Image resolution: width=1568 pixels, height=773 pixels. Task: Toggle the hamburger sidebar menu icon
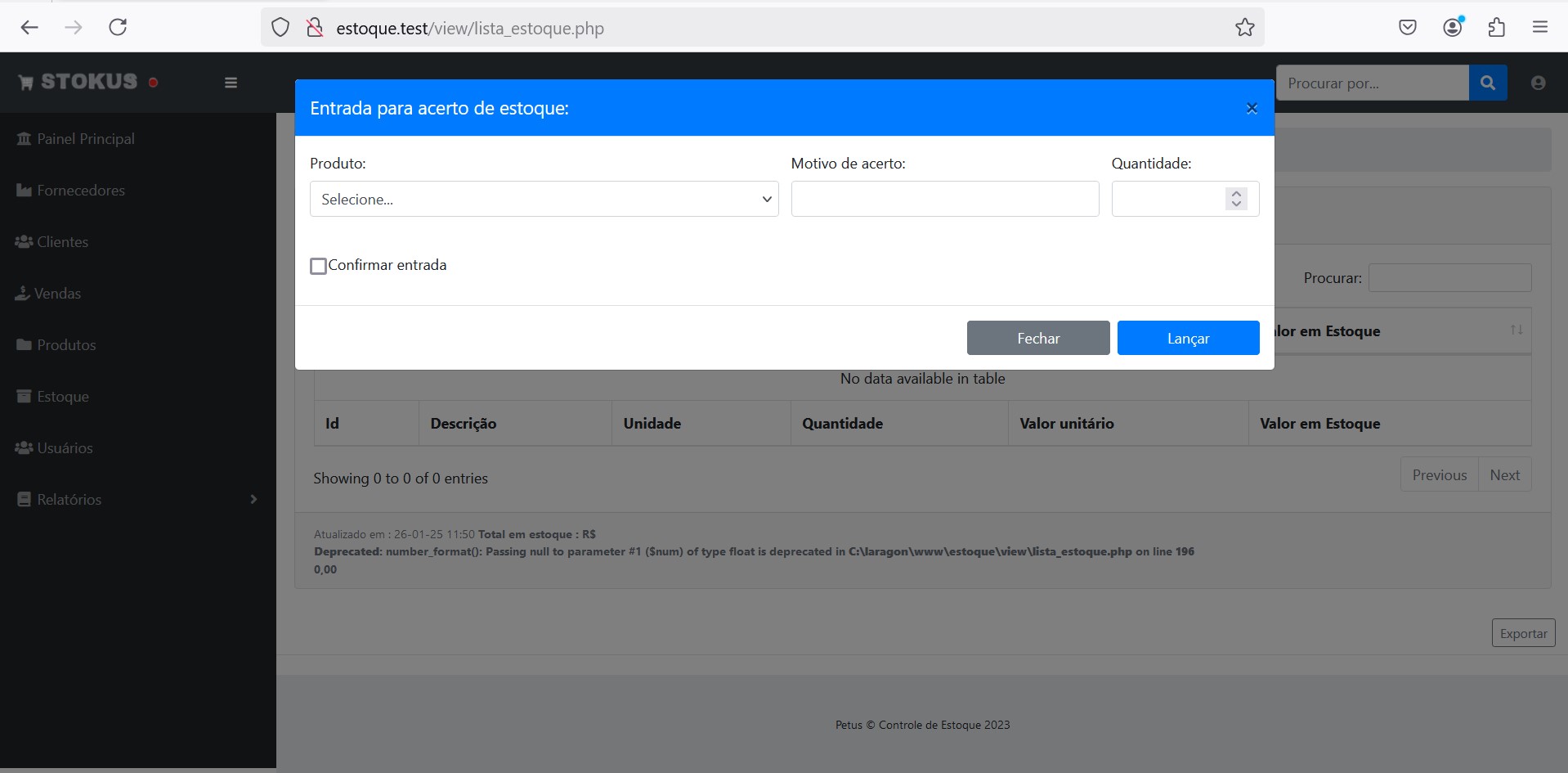point(231,83)
